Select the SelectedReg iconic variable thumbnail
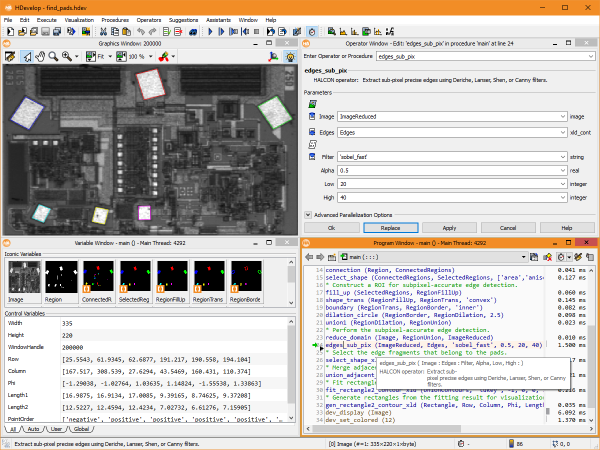 point(134,277)
